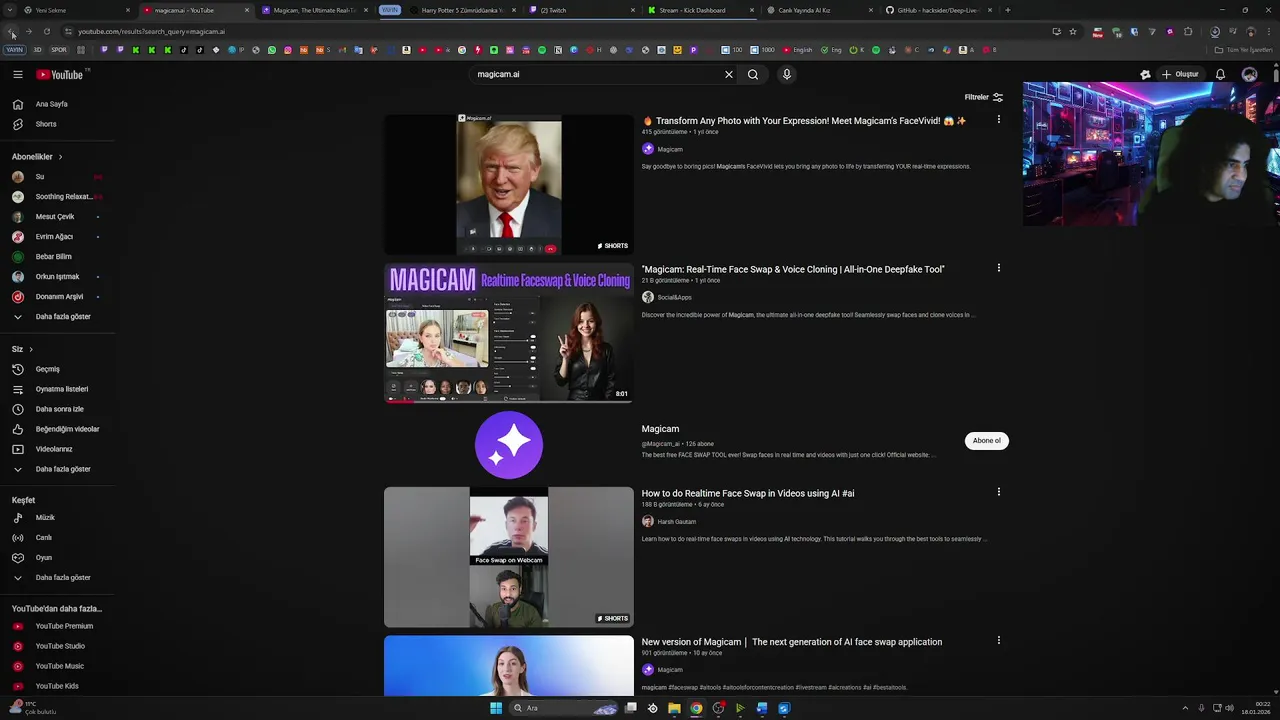Open the account avatar menu
The image size is (1280, 720).
coord(1249,74)
